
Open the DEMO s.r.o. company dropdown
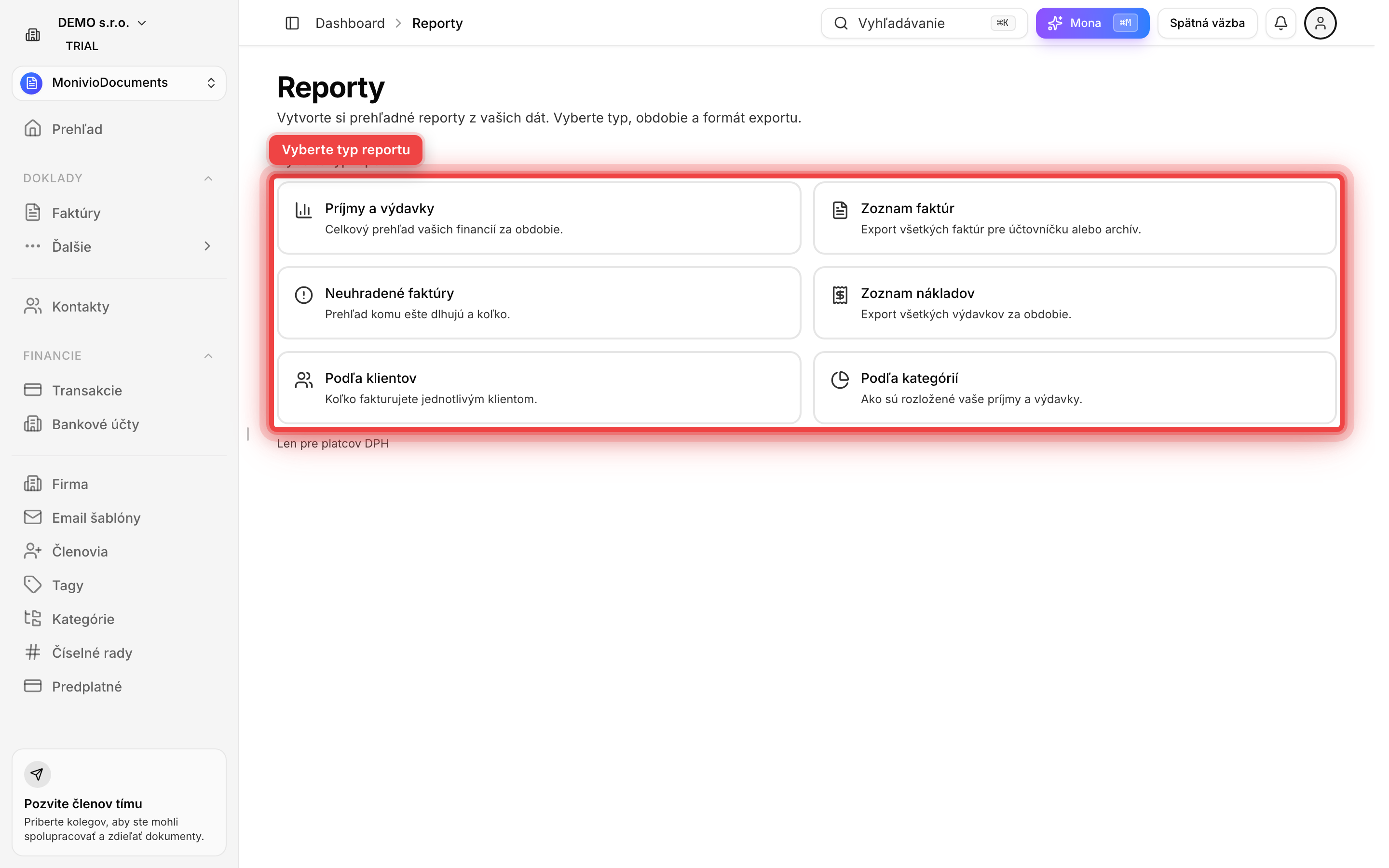102,23
